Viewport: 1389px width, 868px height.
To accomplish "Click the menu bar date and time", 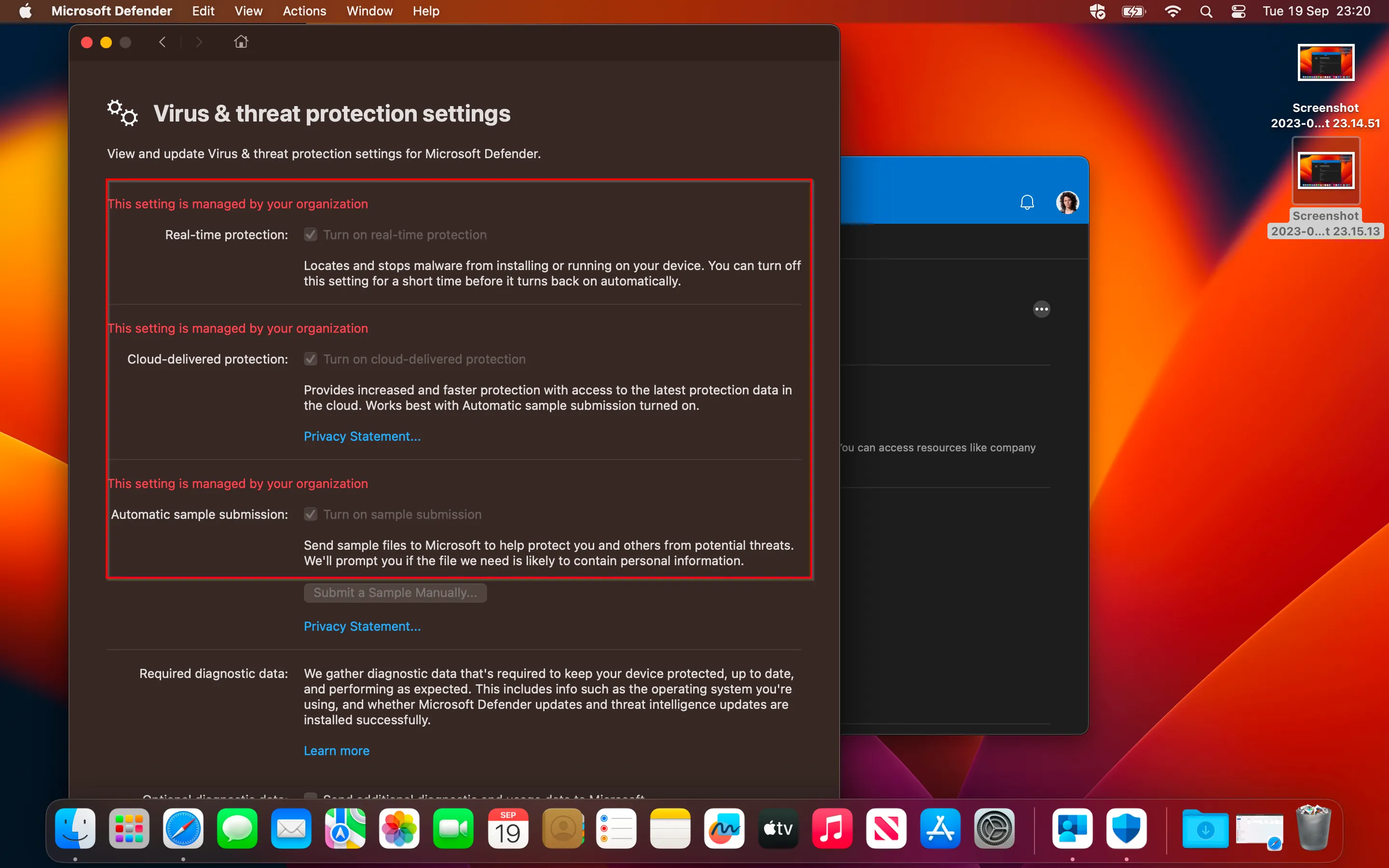I will click(1317, 11).
